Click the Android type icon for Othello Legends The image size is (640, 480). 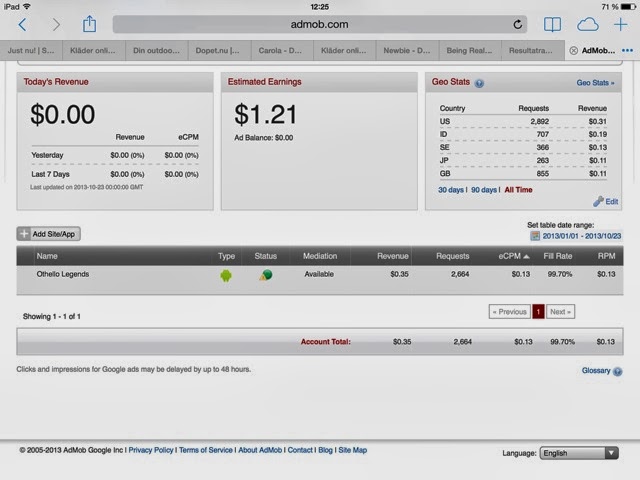(x=226, y=276)
